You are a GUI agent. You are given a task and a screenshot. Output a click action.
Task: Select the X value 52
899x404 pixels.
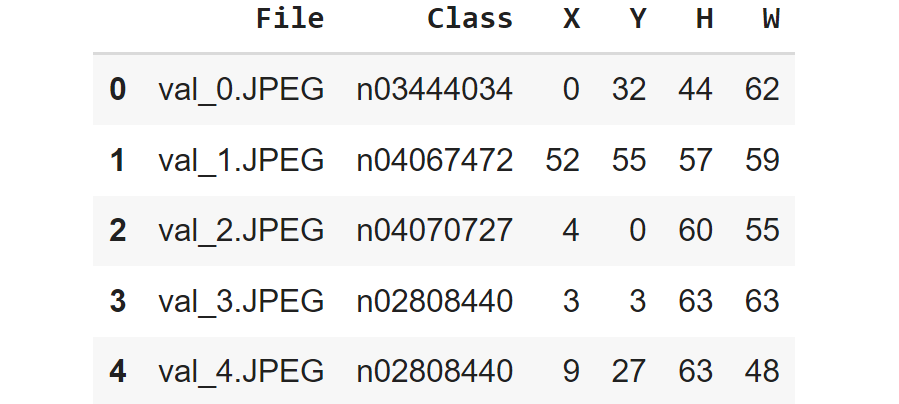pyautogui.click(x=562, y=160)
